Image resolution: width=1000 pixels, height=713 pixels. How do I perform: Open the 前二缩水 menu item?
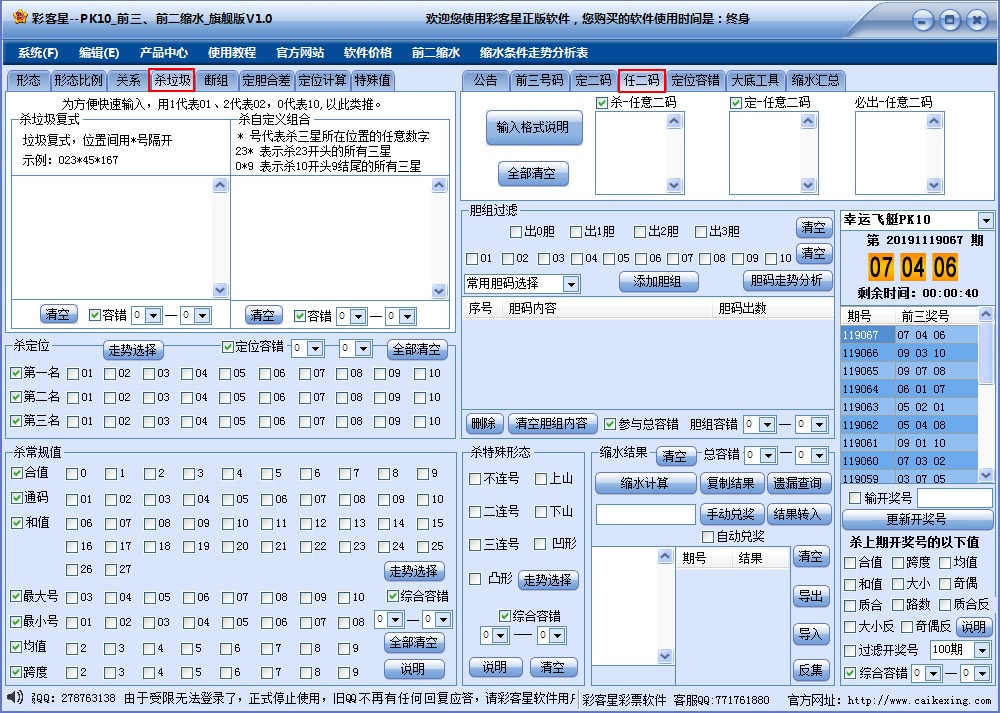click(x=434, y=51)
